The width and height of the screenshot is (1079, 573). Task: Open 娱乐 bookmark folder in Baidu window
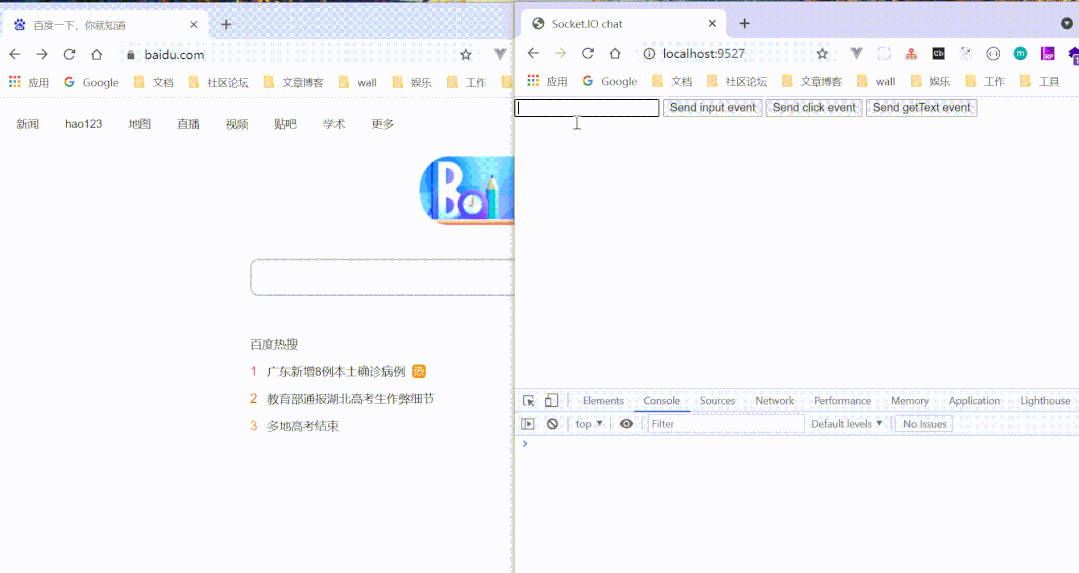(x=412, y=83)
